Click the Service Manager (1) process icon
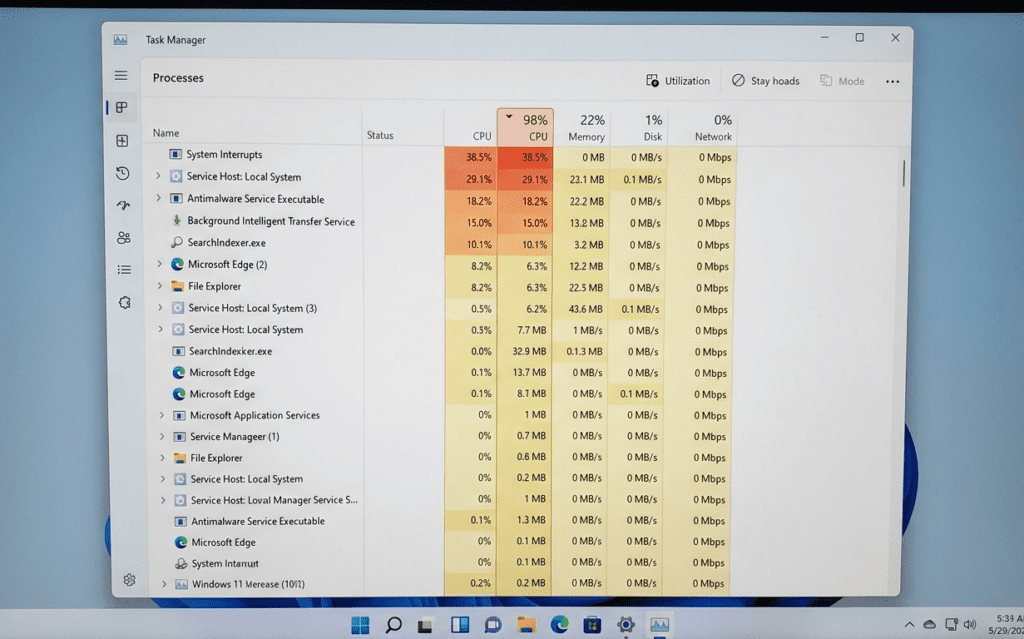The width and height of the screenshot is (1024, 639). 180,436
